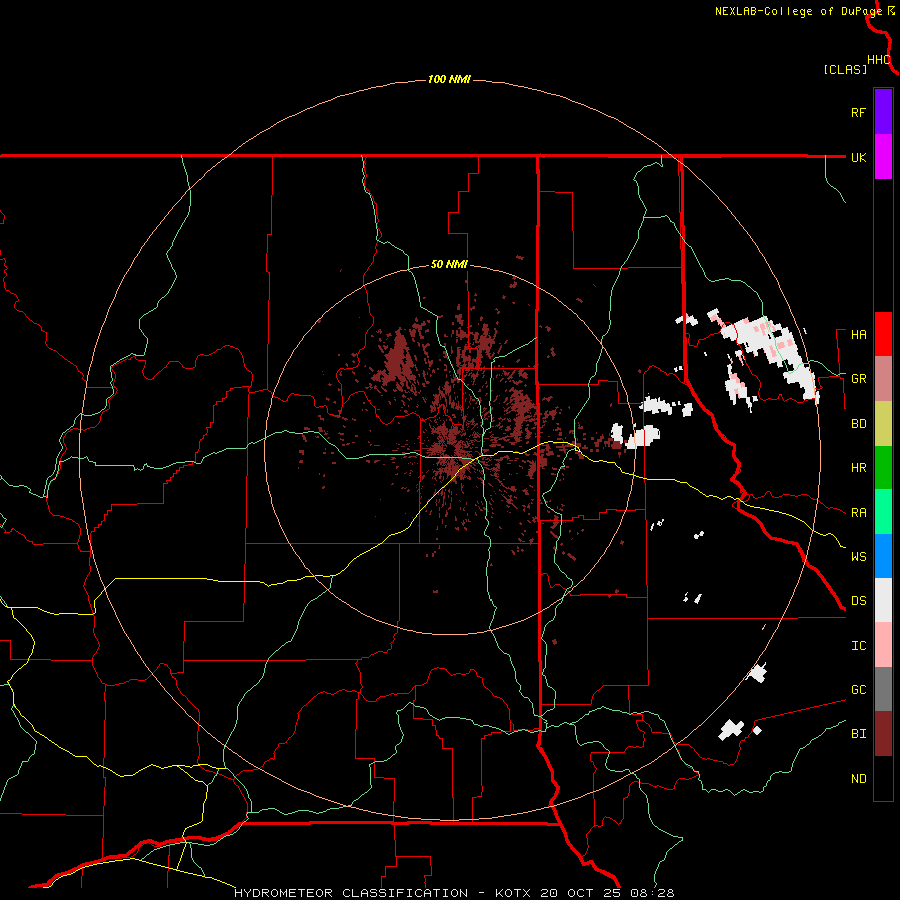
Task: Click the RF purple legend swatch
Action: [x=883, y=112]
